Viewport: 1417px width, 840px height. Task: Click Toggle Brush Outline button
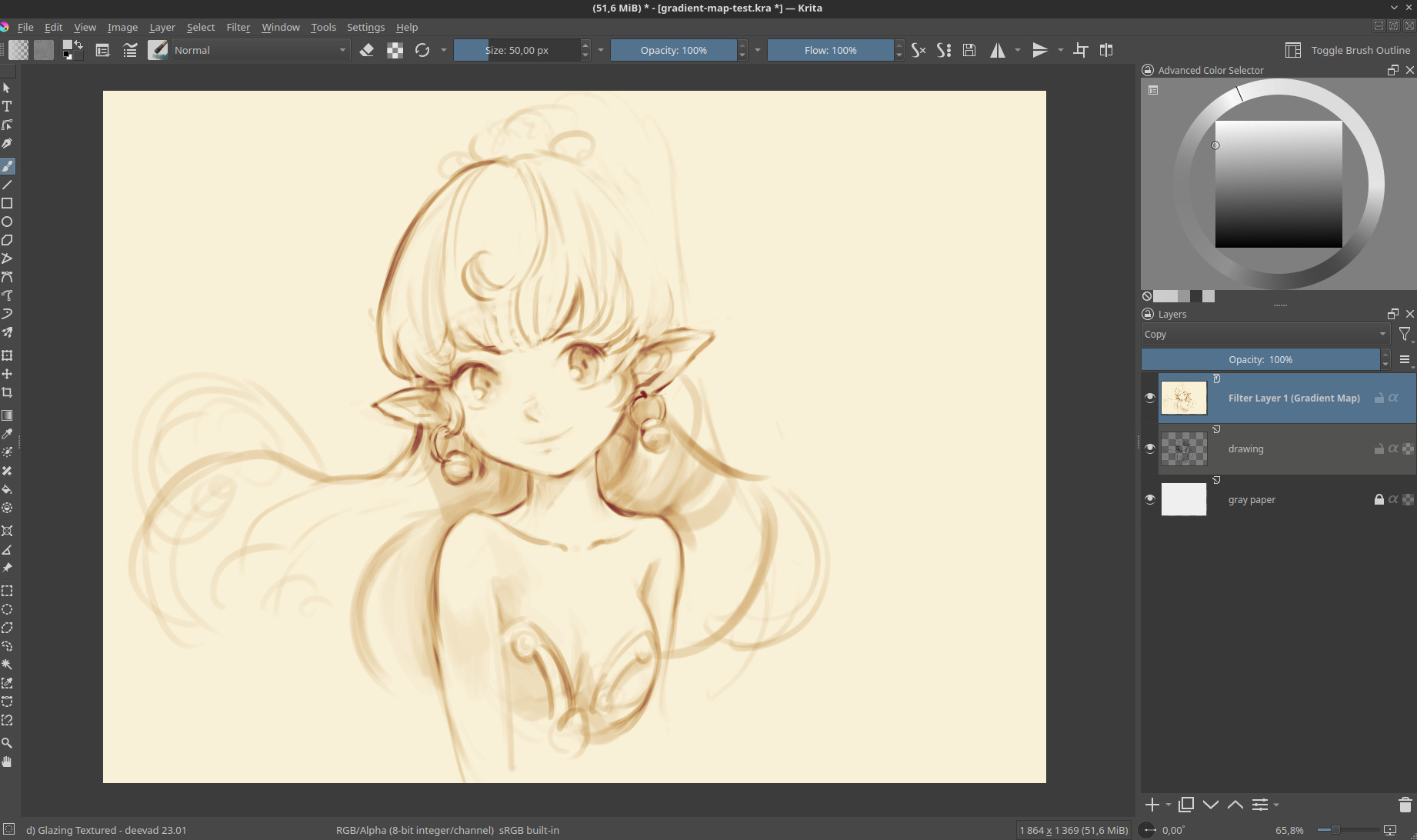click(1348, 50)
